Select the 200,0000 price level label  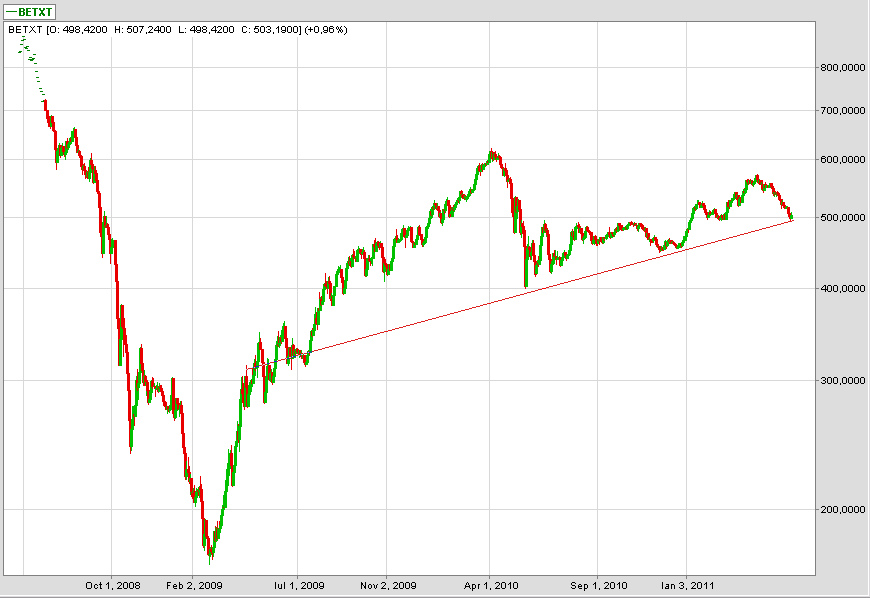click(x=843, y=510)
